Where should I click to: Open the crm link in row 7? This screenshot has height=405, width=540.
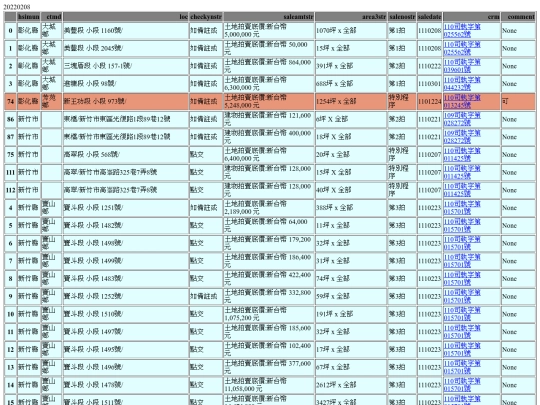tap(462, 261)
